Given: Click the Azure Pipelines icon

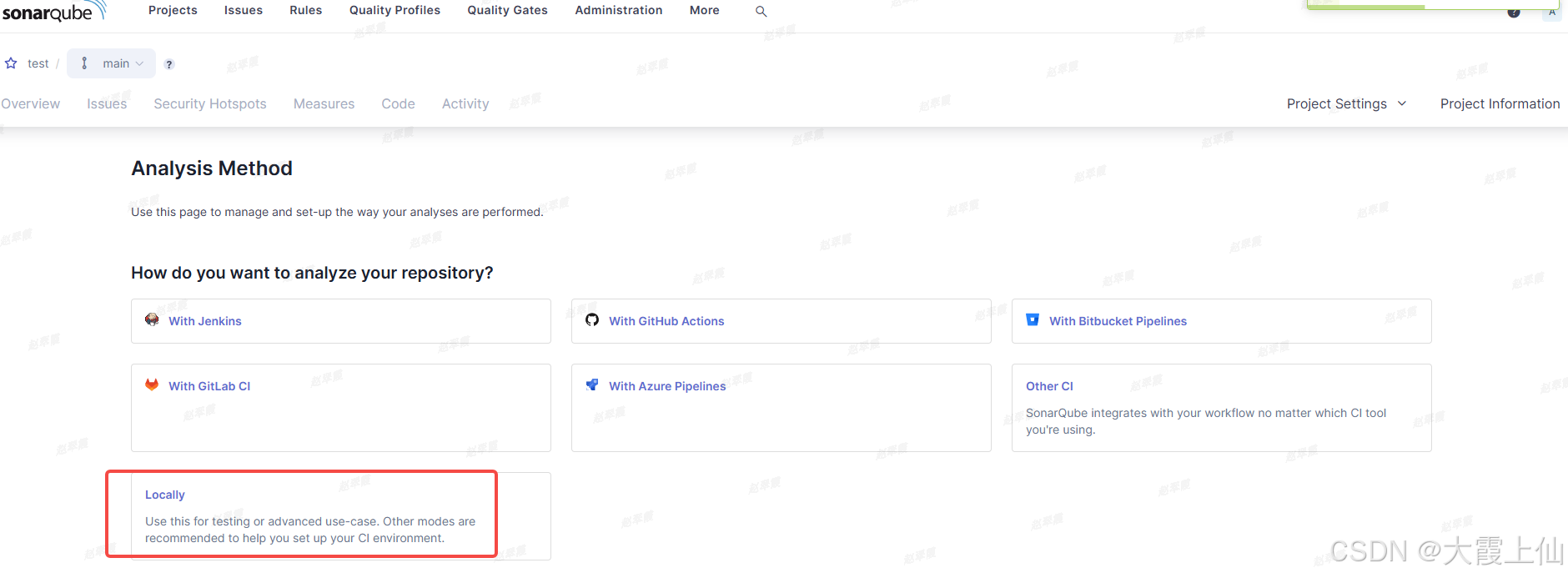Looking at the screenshot, I should pos(592,384).
